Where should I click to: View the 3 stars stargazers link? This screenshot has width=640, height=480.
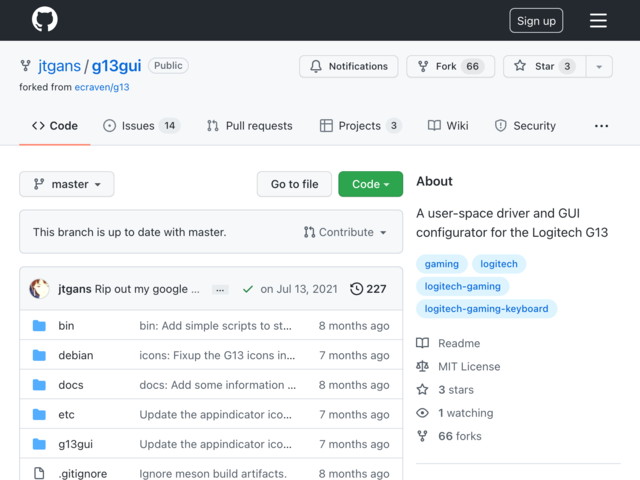445,390
